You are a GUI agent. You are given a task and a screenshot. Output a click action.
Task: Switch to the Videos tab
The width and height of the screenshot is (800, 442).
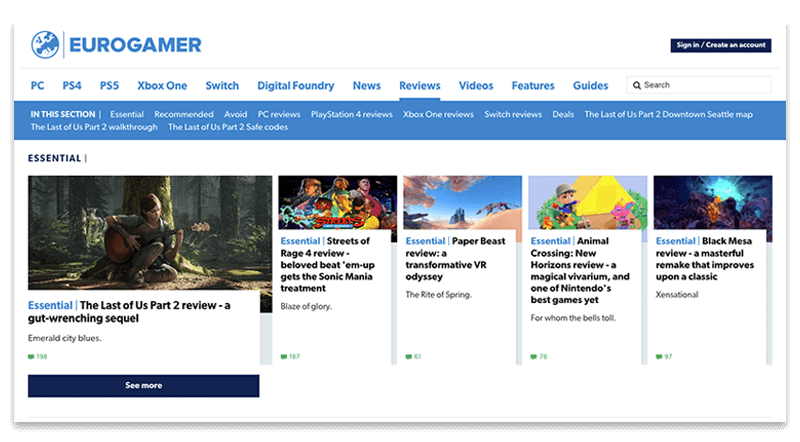[476, 86]
